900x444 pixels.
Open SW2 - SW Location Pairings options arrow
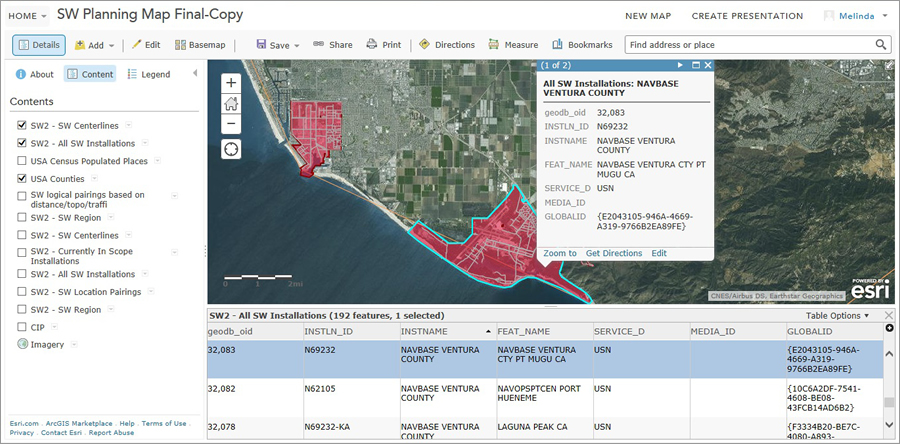click(x=150, y=291)
